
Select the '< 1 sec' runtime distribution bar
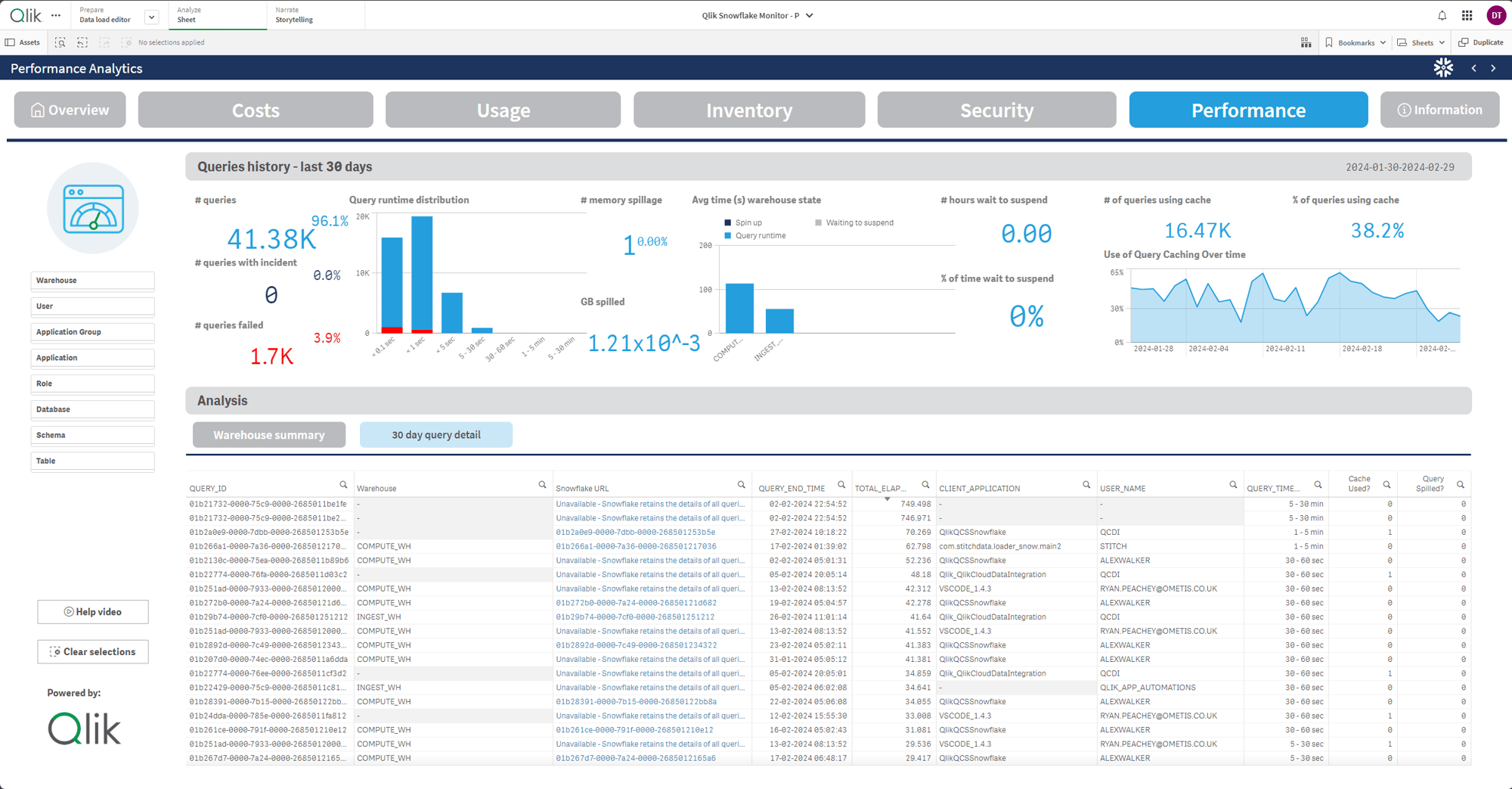click(x=422, y=275)
